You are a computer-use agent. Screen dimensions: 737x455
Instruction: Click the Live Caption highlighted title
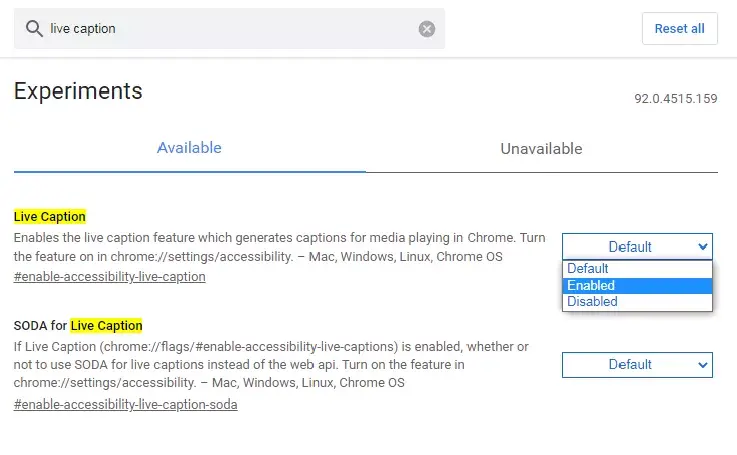[50, 216]
